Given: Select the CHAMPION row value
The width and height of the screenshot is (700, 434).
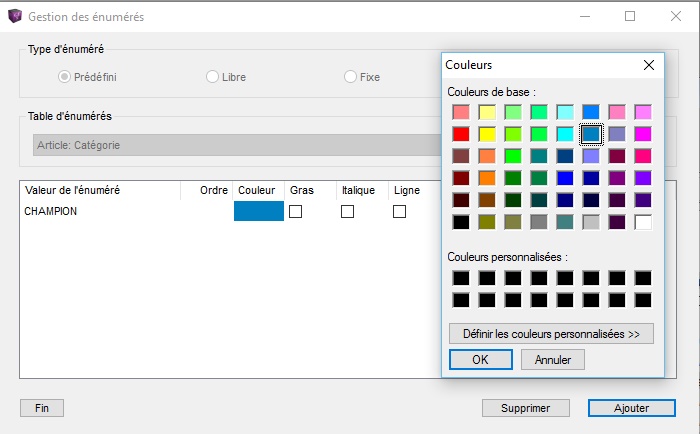Looking at the screenshot, I should 50,211.
